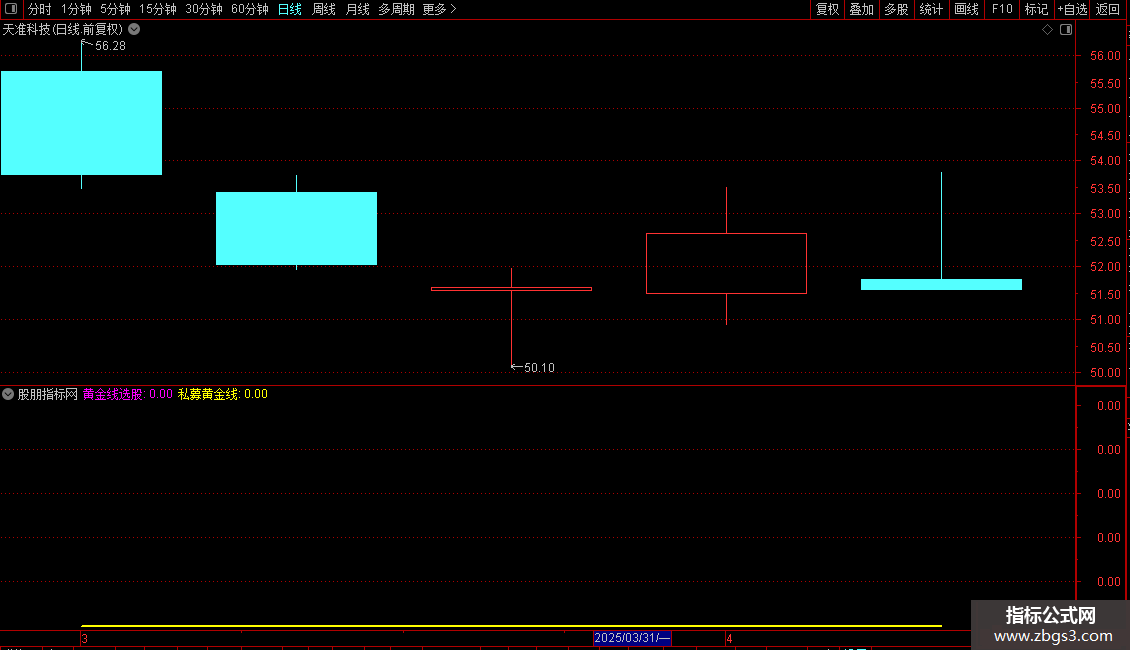The image size is (1130, 650).
Task: Select the 60分钟 period tab
Action: click(x=249, y=9)
